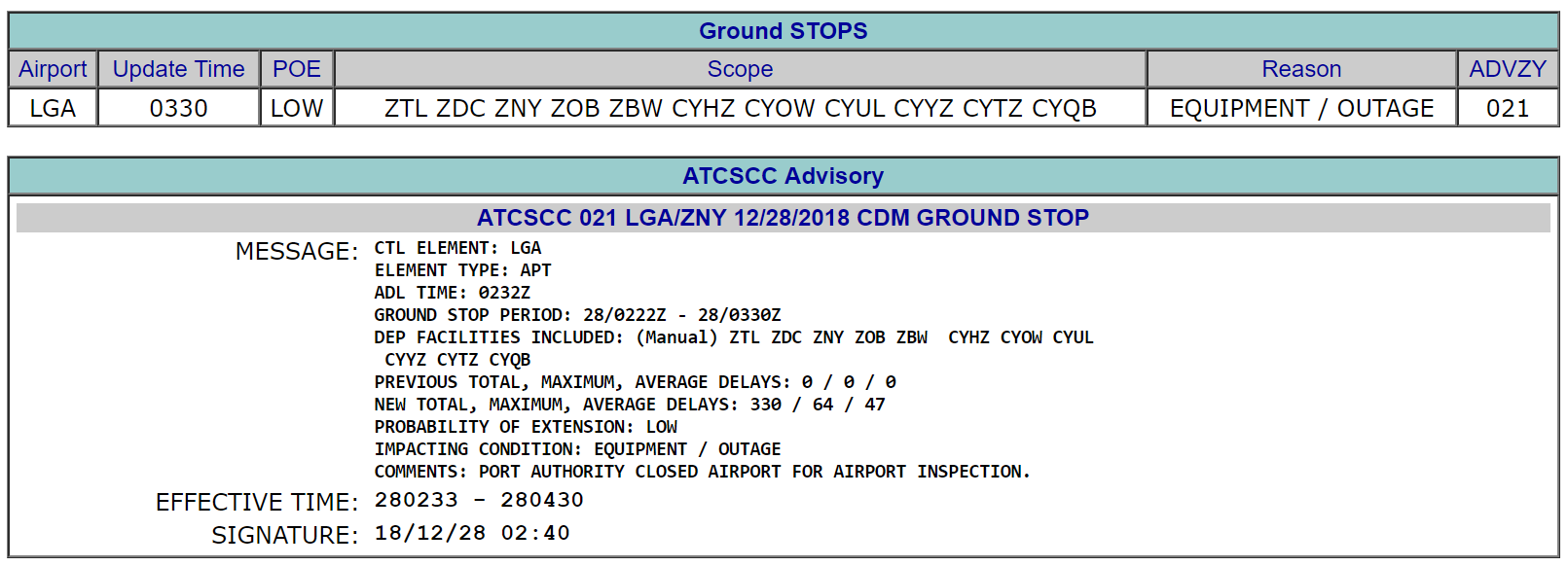The width and height of the screenshot is (1568, 566).
Task: Click the MESSAGE label
Action: 296,252
